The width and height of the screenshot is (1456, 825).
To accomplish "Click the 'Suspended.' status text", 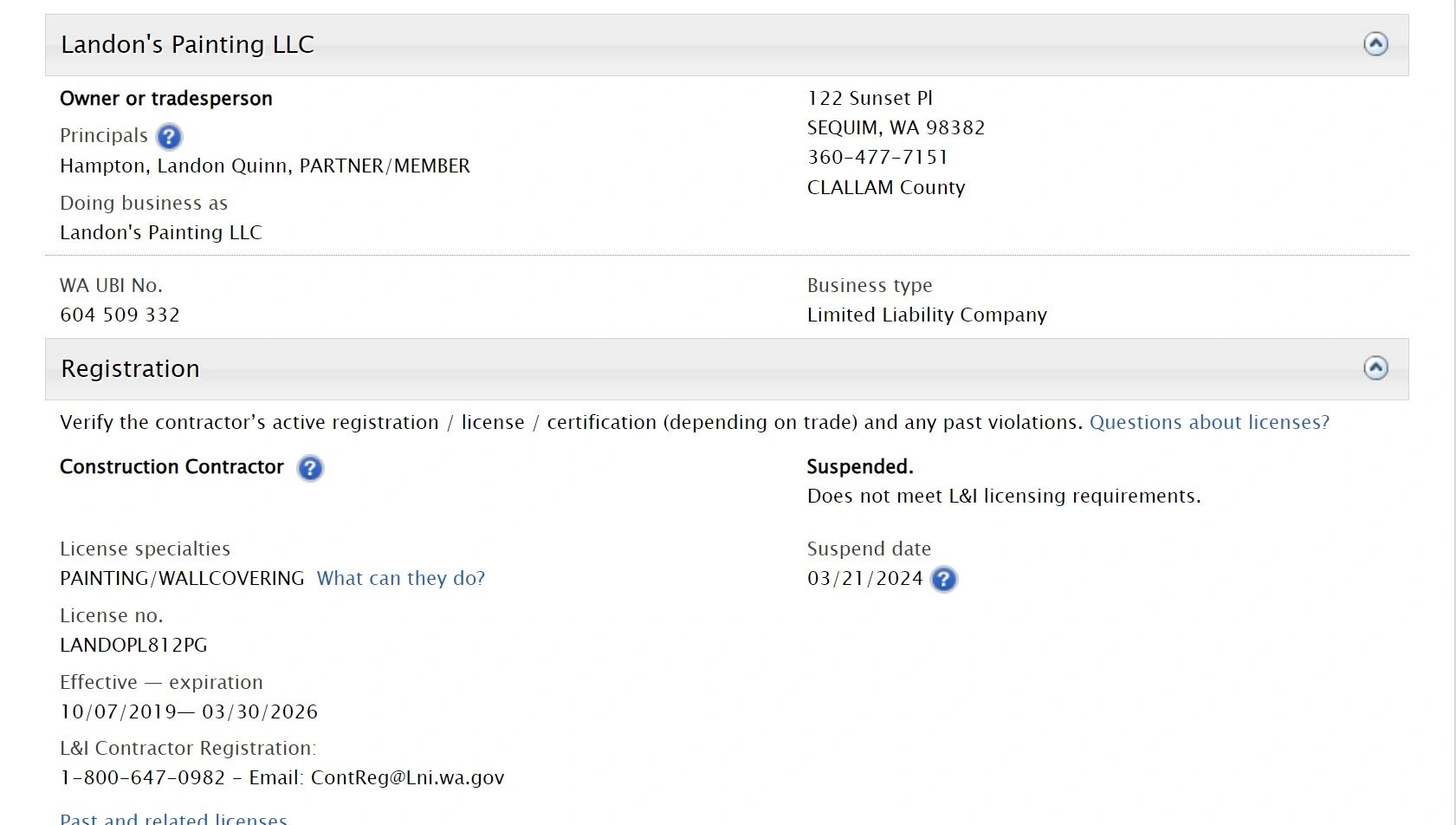I will (859, 466).
